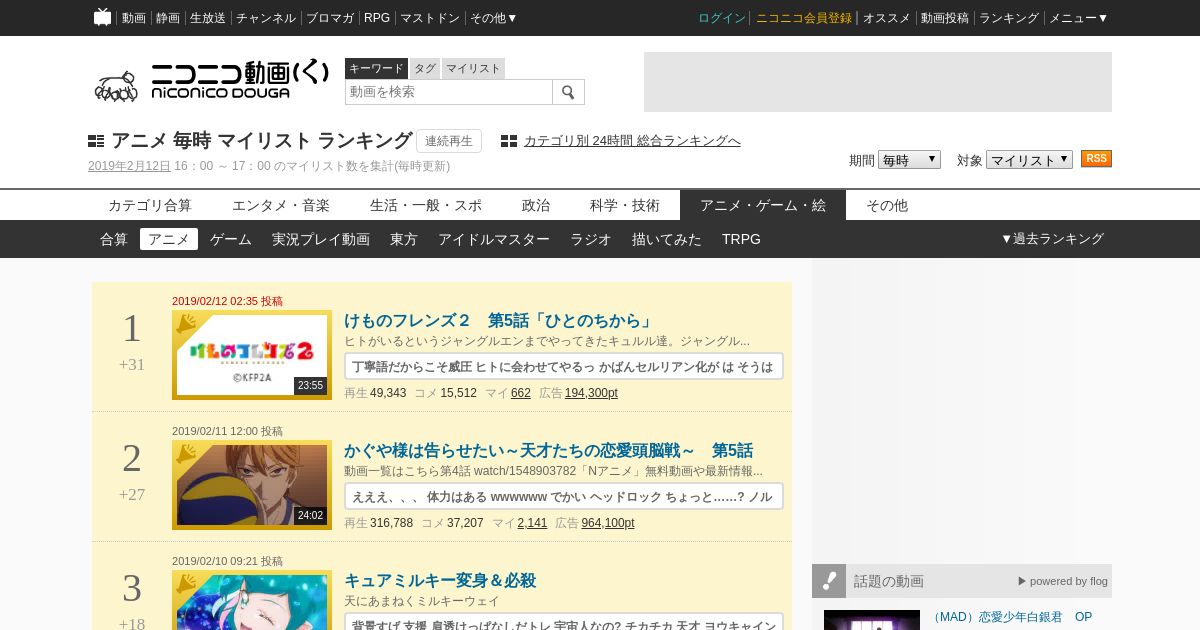Open 動画投稿 in top bar
The width and height of the screenshot is (1200, 630).
pyautogui.click(x=945, y=18)
